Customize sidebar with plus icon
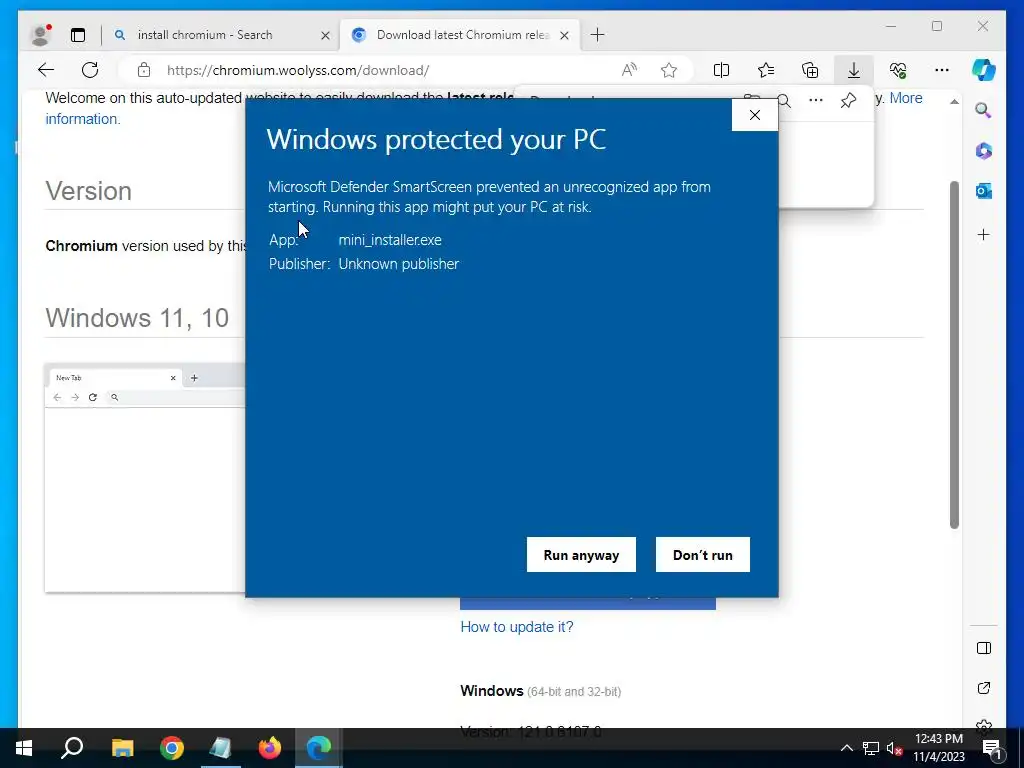This screenshot has width=1024, height=768. pyautogui.click(x=984, y=234)
